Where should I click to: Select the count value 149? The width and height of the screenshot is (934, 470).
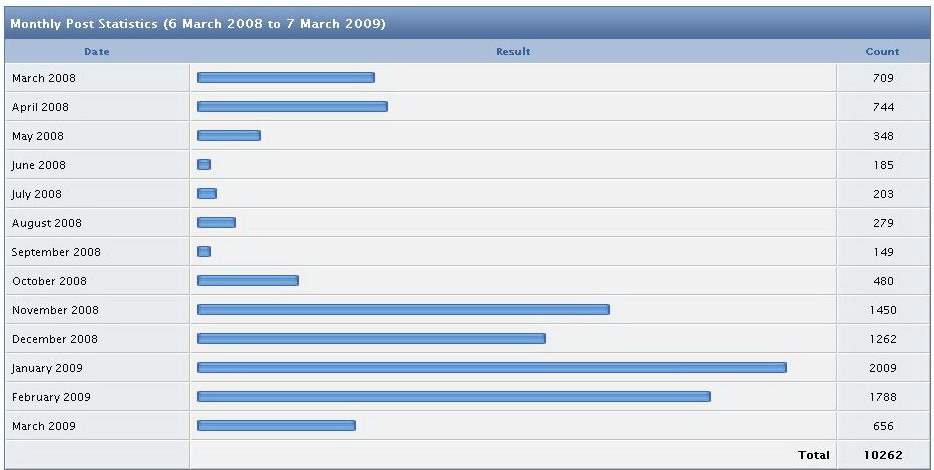coord(883,252)
